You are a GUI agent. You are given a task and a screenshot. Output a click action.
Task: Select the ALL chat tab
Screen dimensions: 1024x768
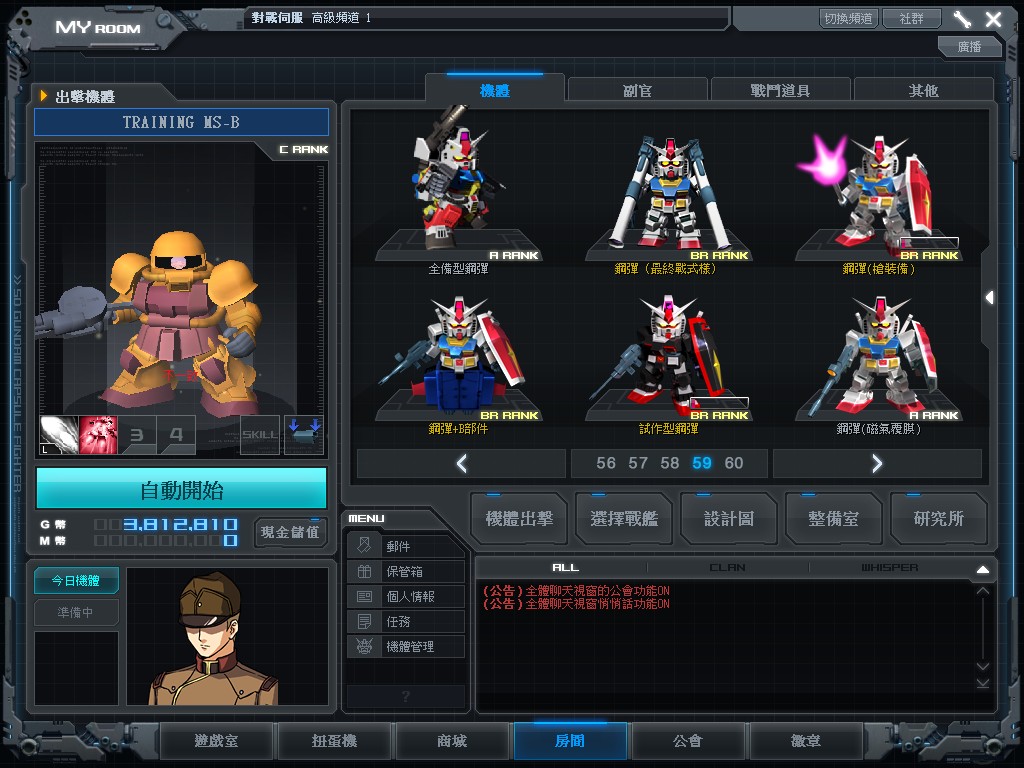coord(566,568)
